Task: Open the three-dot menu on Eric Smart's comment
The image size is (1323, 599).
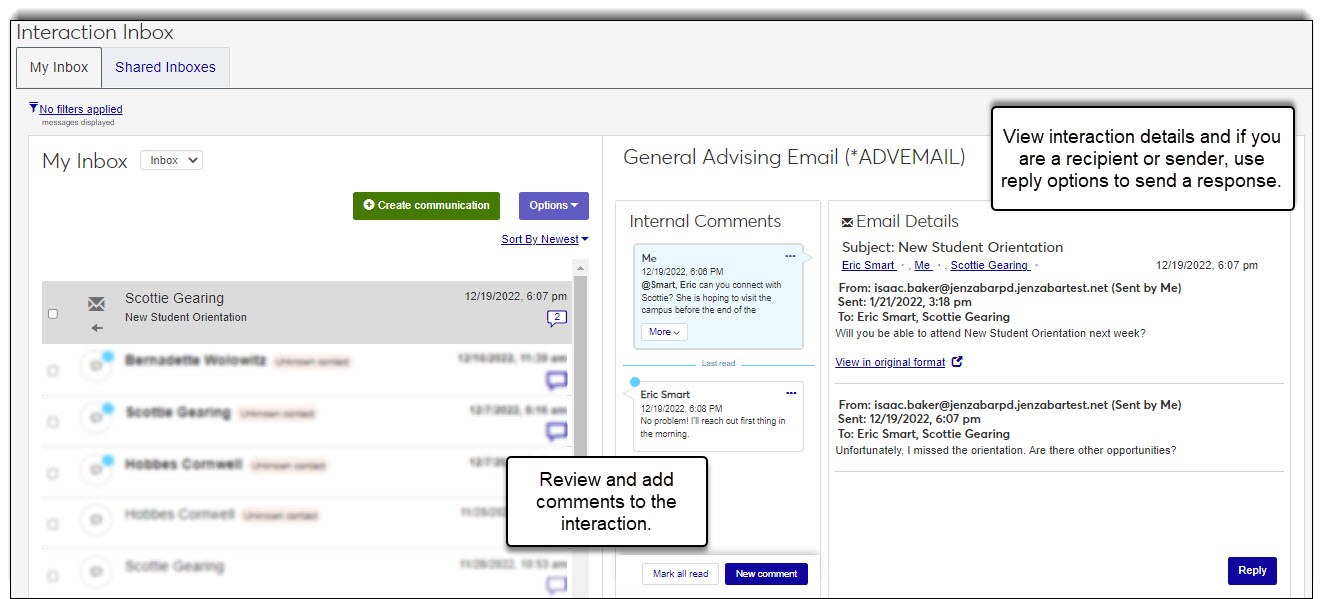Action: (x=790, y=393)
